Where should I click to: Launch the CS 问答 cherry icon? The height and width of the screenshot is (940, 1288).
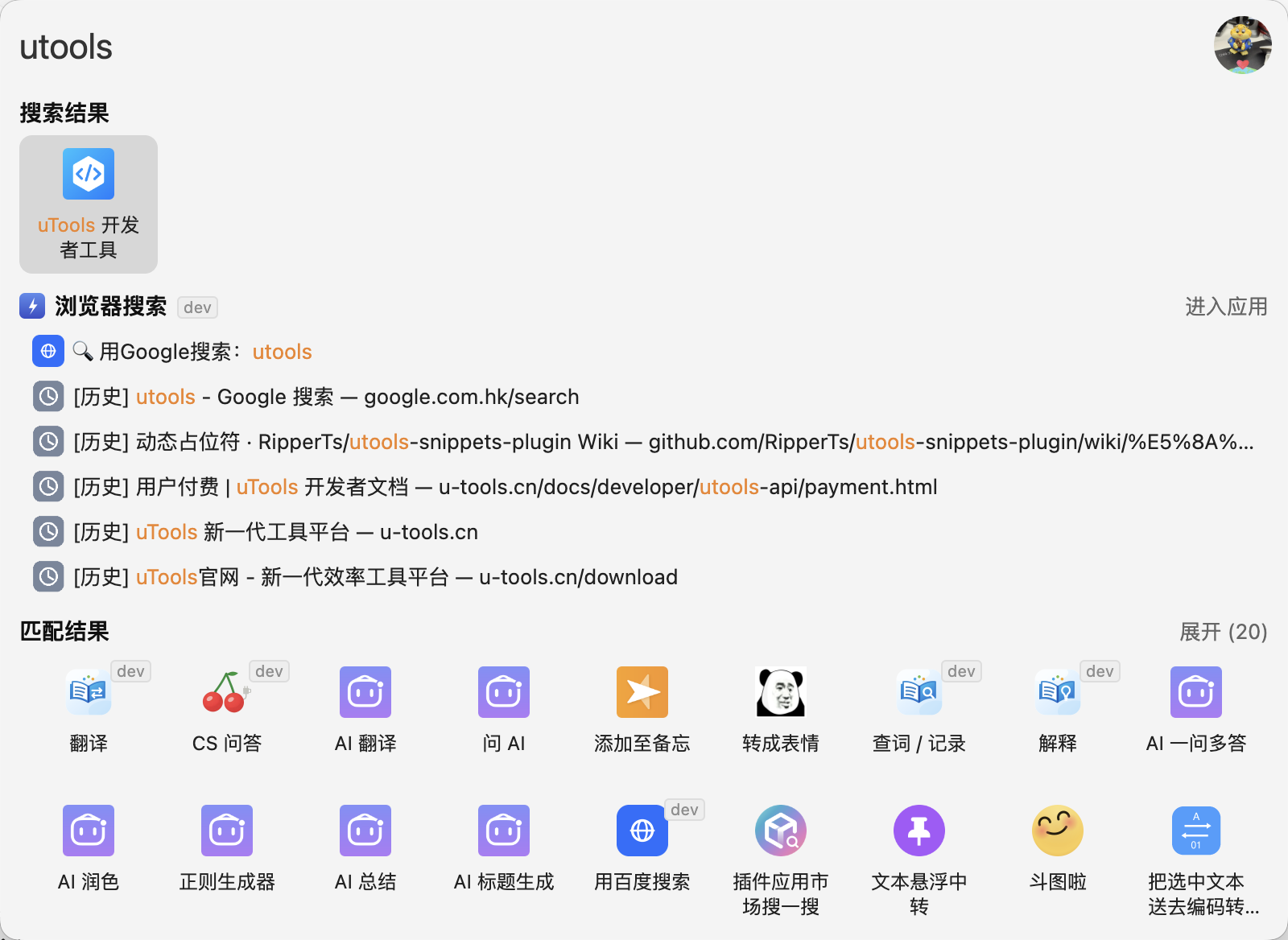pos(227,692)
